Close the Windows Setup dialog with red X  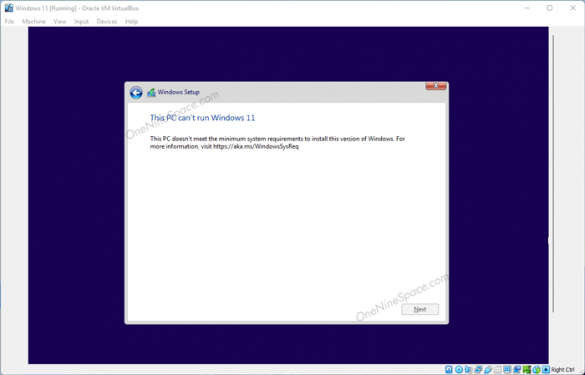tap(436, 86)
